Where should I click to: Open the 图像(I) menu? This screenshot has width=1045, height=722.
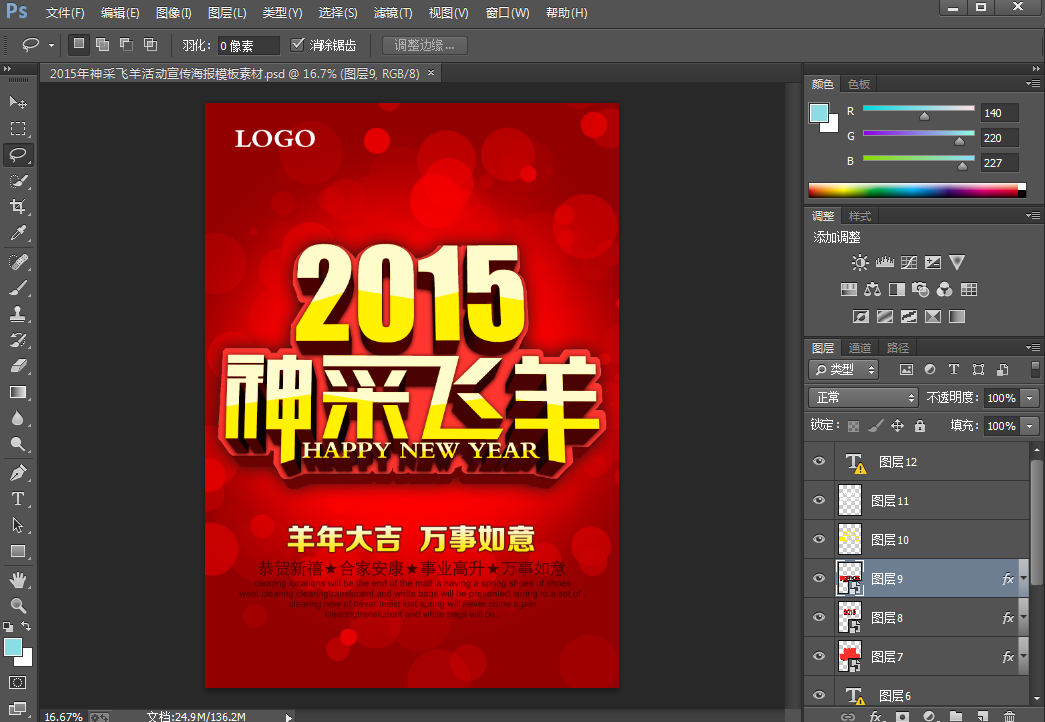(173, 13)
